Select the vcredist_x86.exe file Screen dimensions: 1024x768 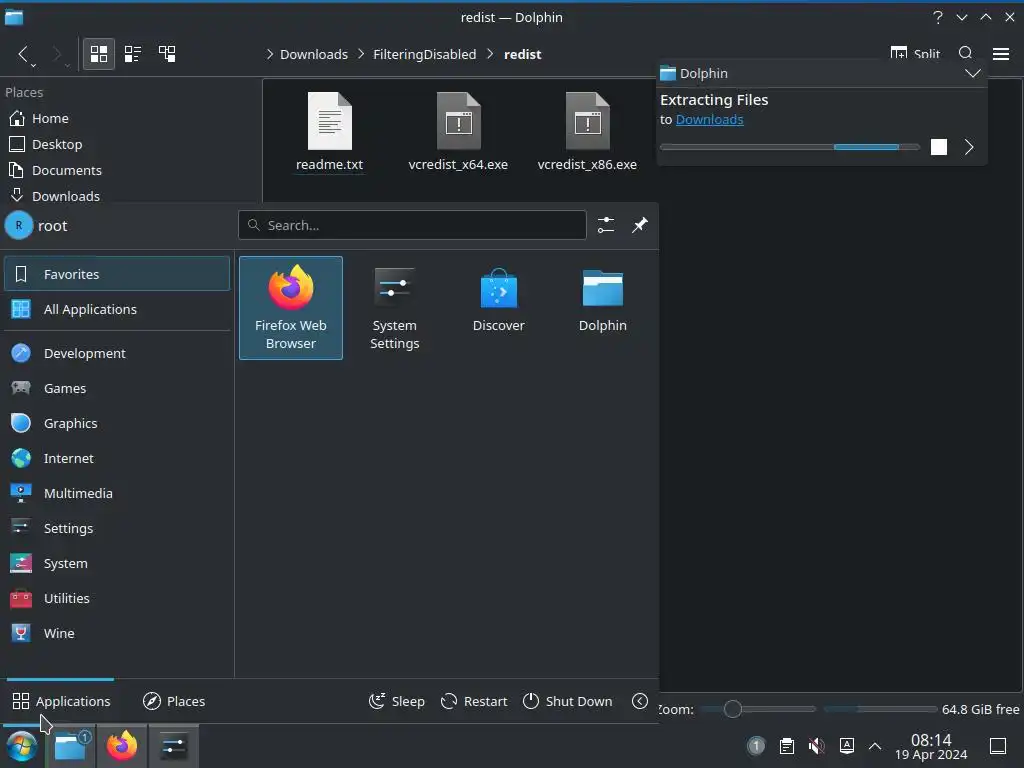tap(587, 133)
